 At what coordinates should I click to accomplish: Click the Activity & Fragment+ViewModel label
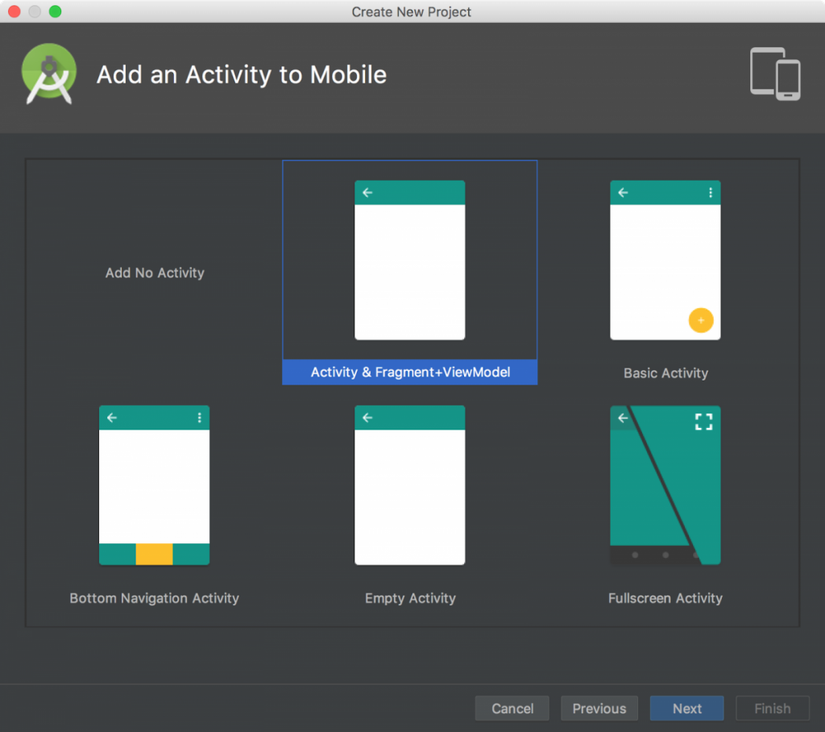[410, 372]
